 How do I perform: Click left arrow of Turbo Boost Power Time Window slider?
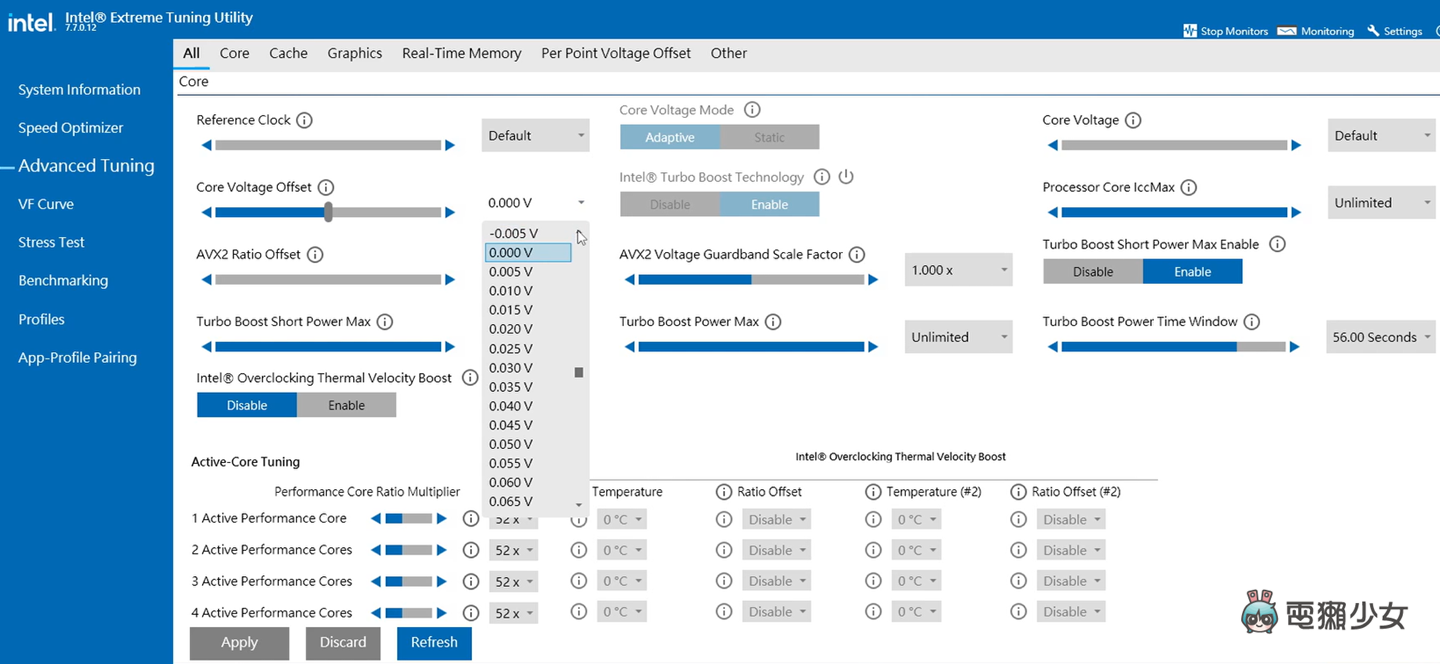pos(1053,347)
